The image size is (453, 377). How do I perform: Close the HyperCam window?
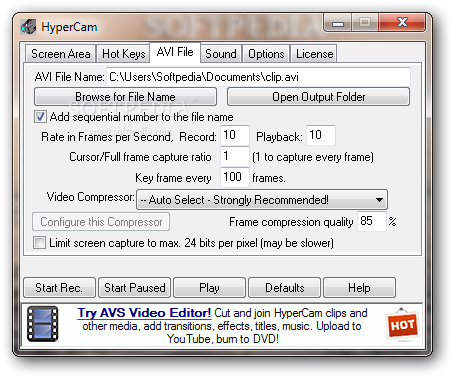(402, 23)
